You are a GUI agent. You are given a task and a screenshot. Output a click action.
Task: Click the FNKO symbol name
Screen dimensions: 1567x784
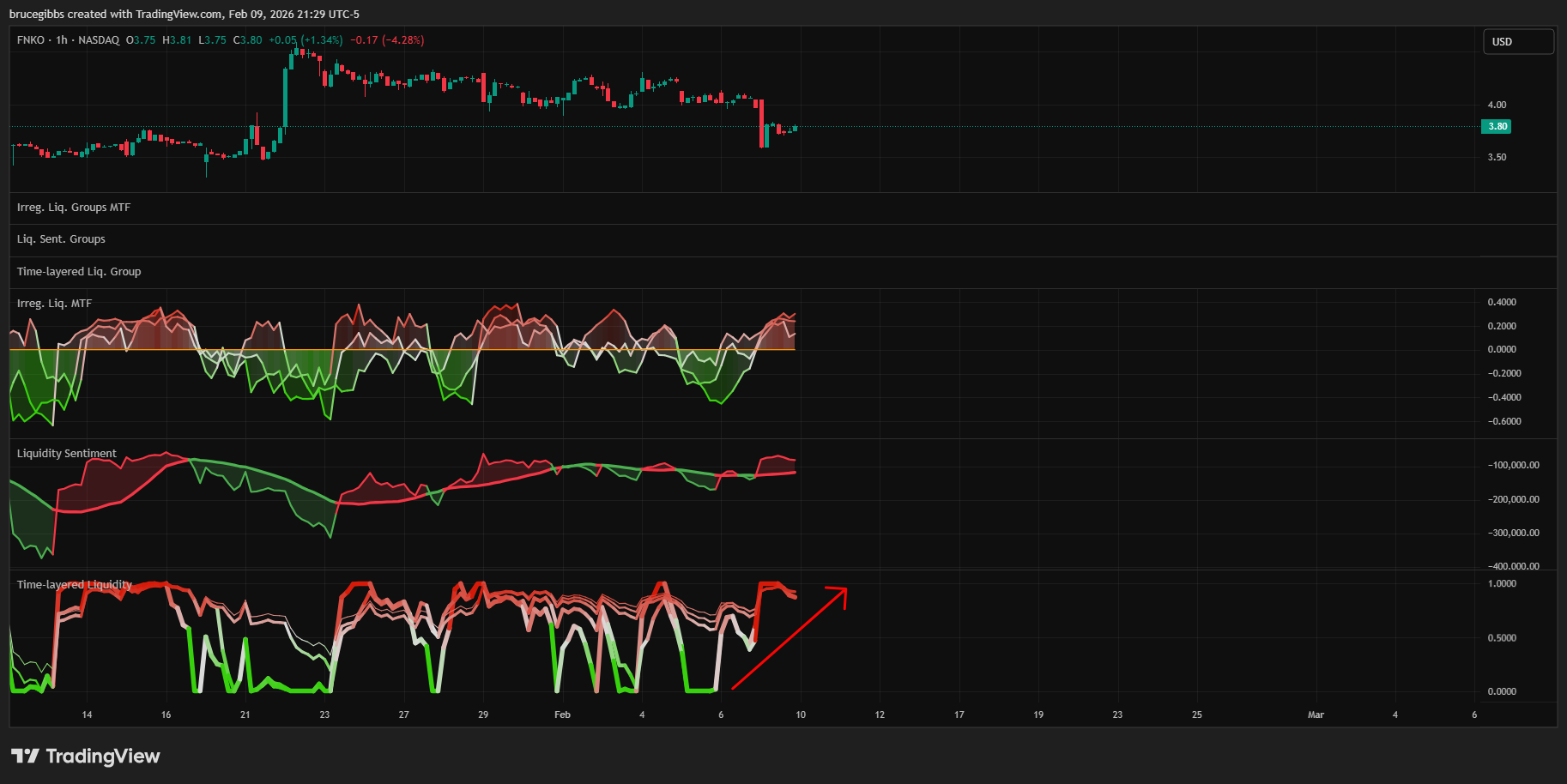(x=31, y=40)
